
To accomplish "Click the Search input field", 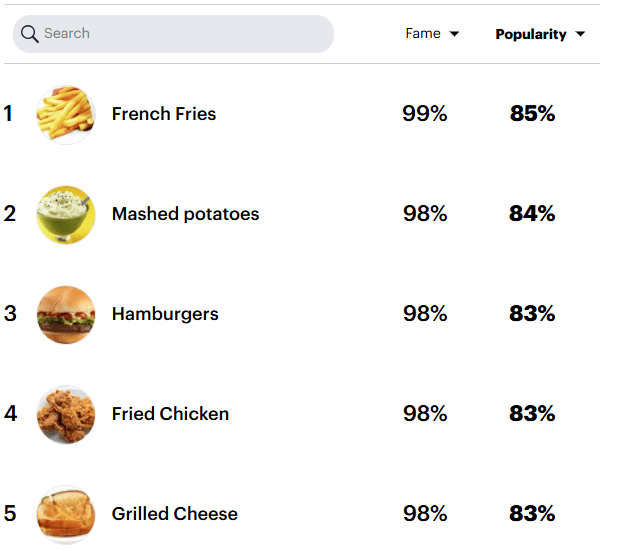I will click(x=173, y=34).
